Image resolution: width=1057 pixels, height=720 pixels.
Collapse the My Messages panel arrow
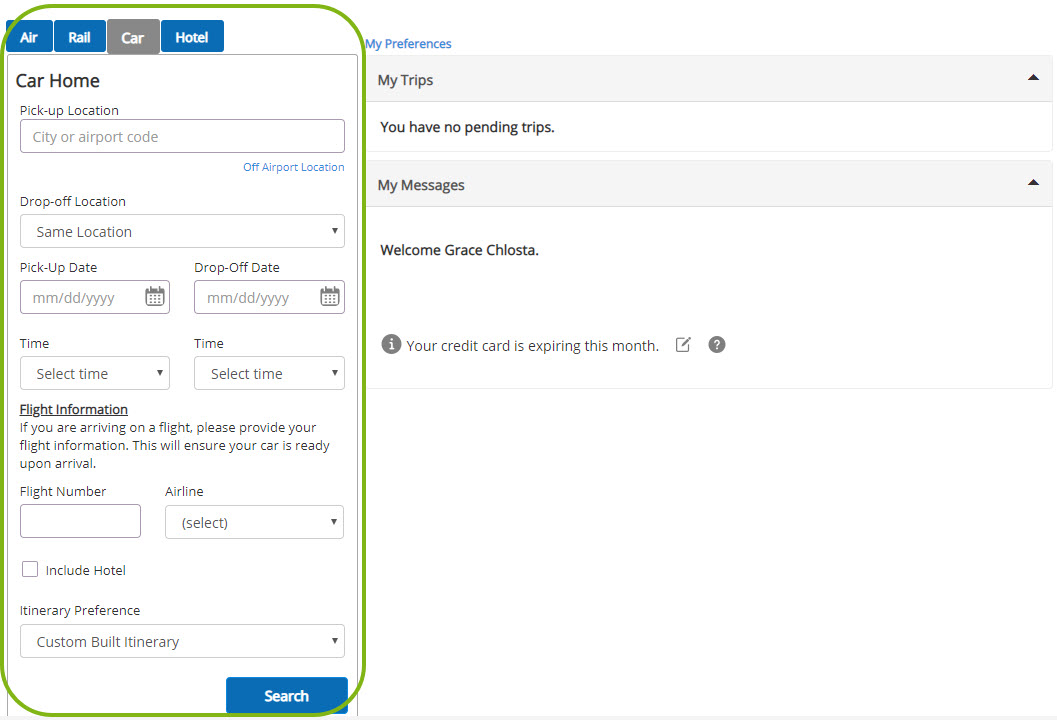pos(1033,183)
